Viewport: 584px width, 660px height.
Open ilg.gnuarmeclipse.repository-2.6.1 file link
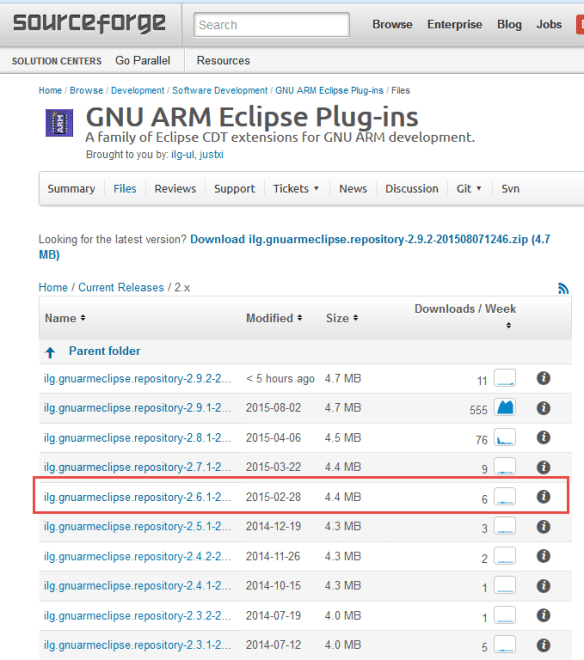coord(138,497)
